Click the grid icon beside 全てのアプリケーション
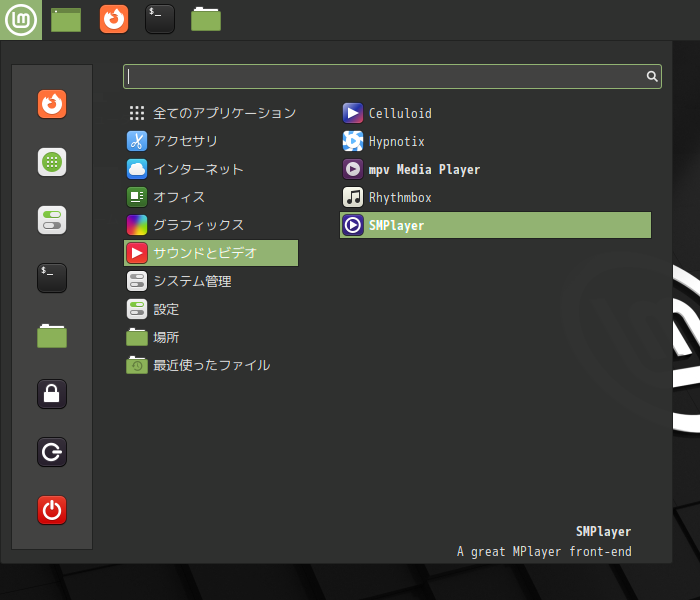The image size is (700, 600). [x=137, y=113]
